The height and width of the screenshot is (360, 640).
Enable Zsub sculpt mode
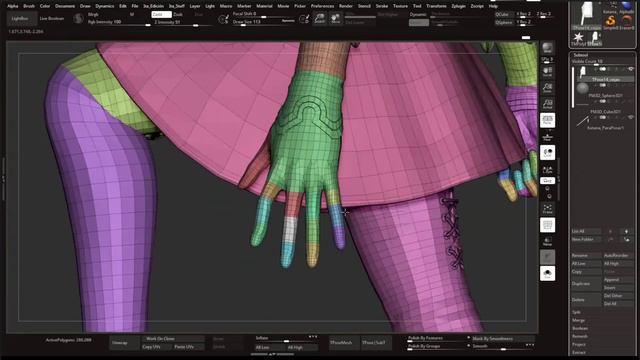coord(178,14)
